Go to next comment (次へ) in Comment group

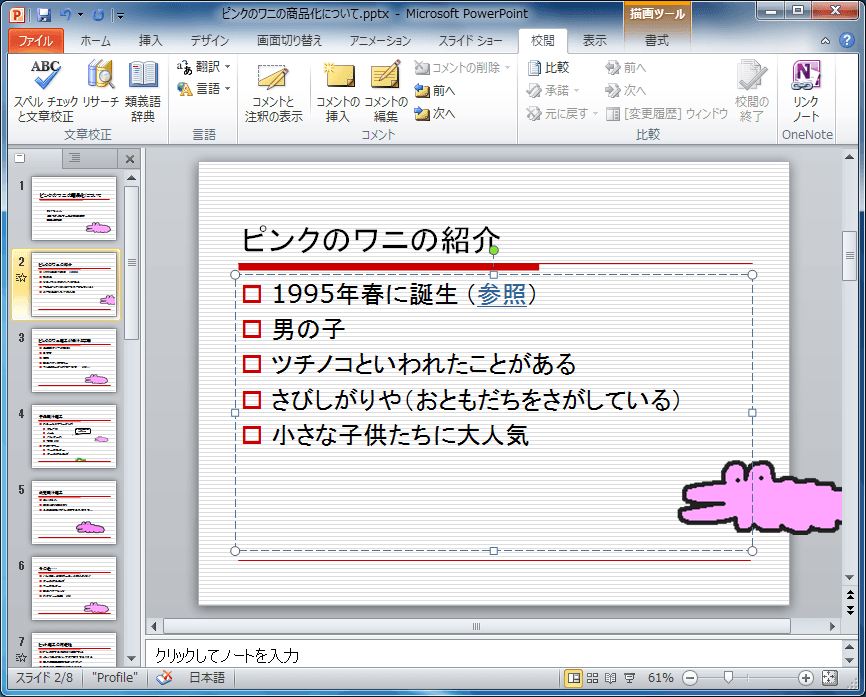tap(435, 113)
